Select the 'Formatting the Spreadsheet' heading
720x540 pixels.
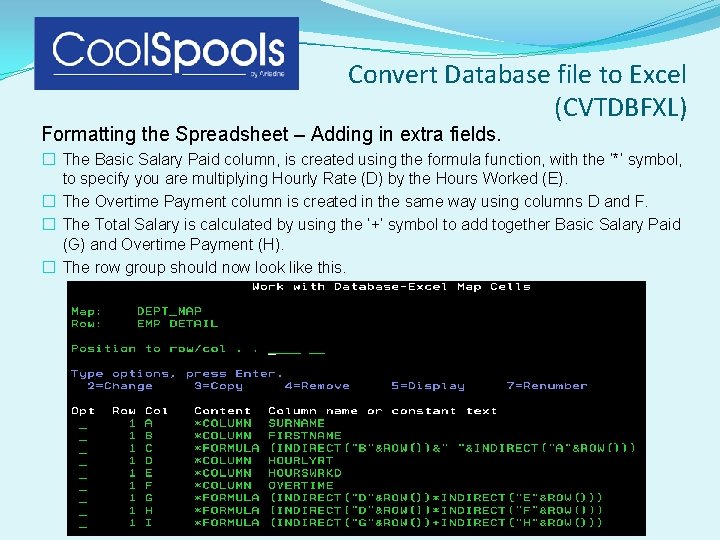point(271,134)
